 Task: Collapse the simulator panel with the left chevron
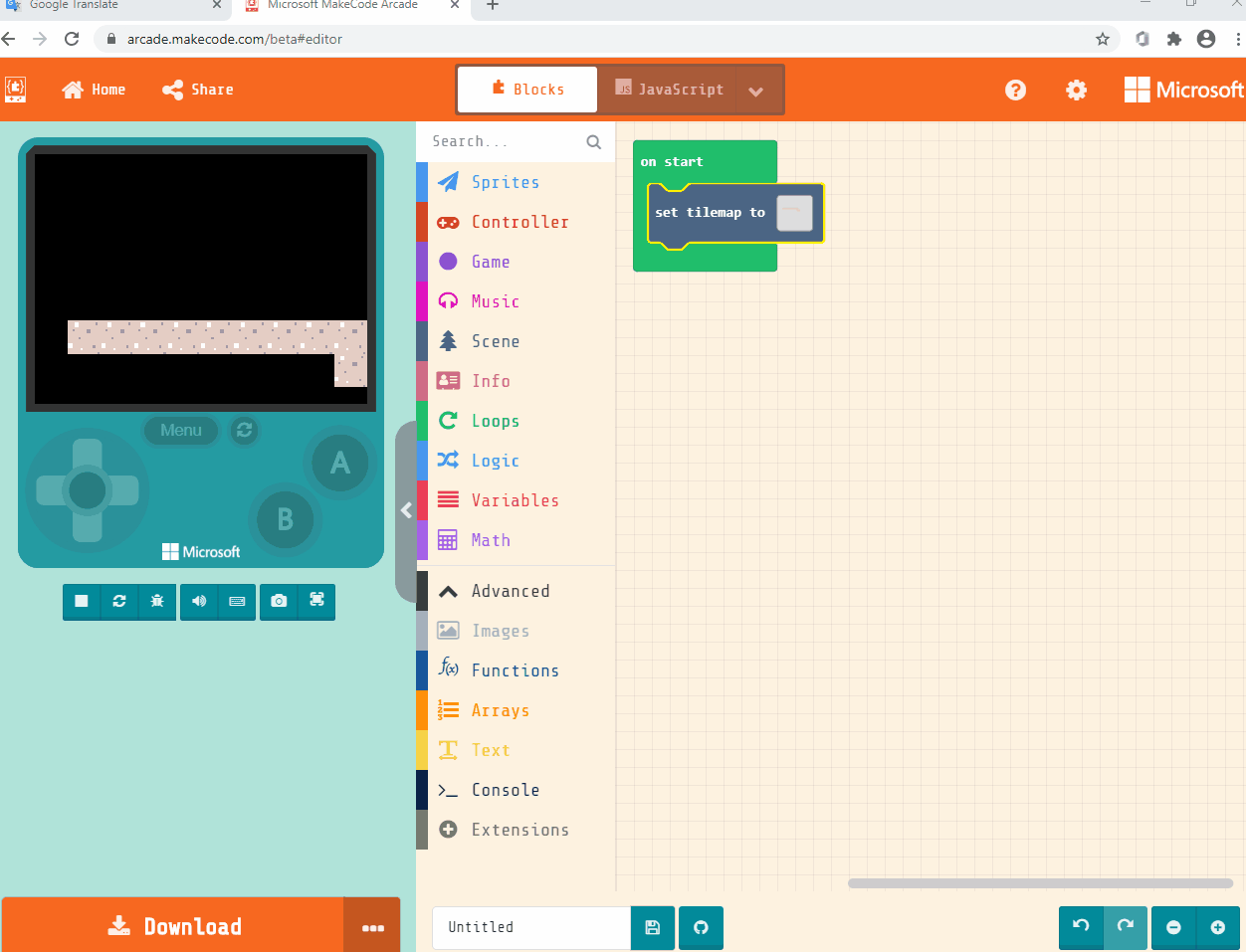pos(406,510)
